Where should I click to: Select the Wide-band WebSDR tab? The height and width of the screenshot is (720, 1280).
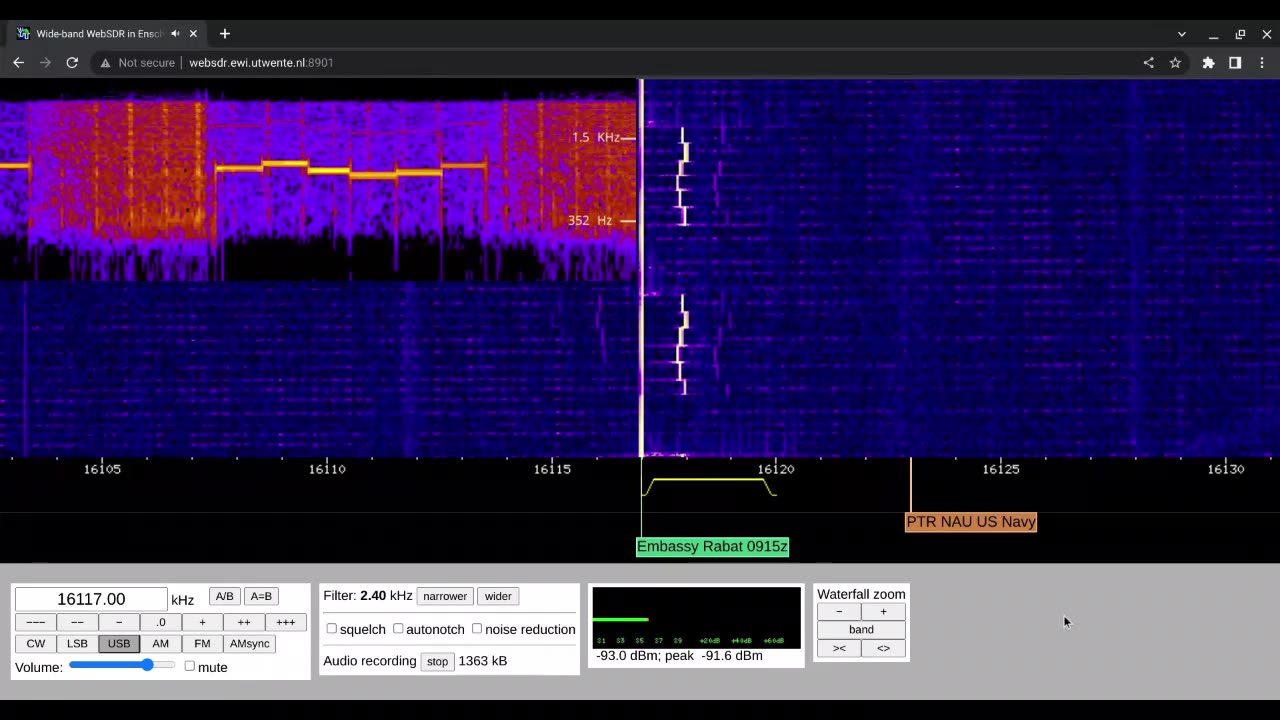tap(107, 34)
